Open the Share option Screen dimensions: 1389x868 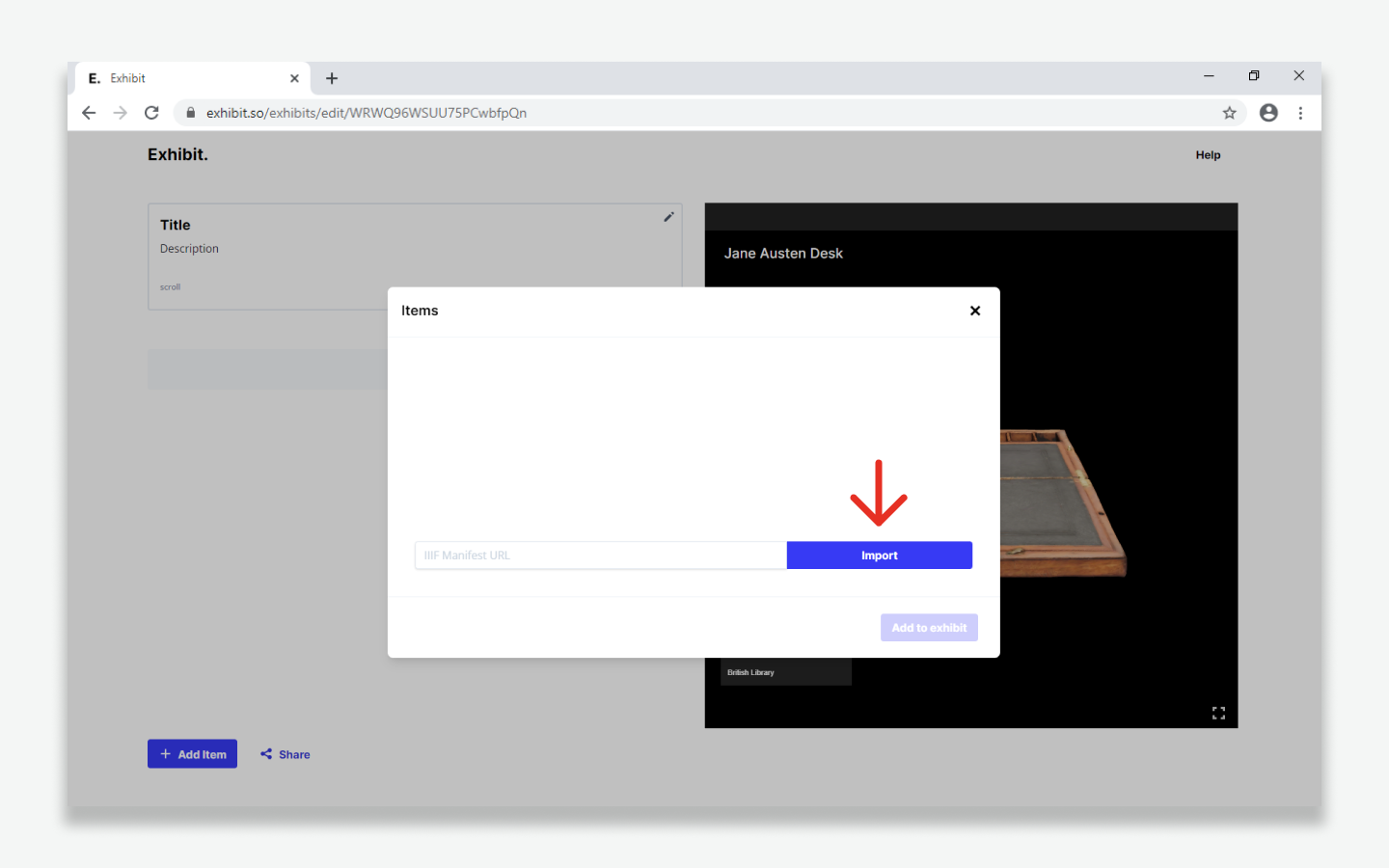click(286, 754)
